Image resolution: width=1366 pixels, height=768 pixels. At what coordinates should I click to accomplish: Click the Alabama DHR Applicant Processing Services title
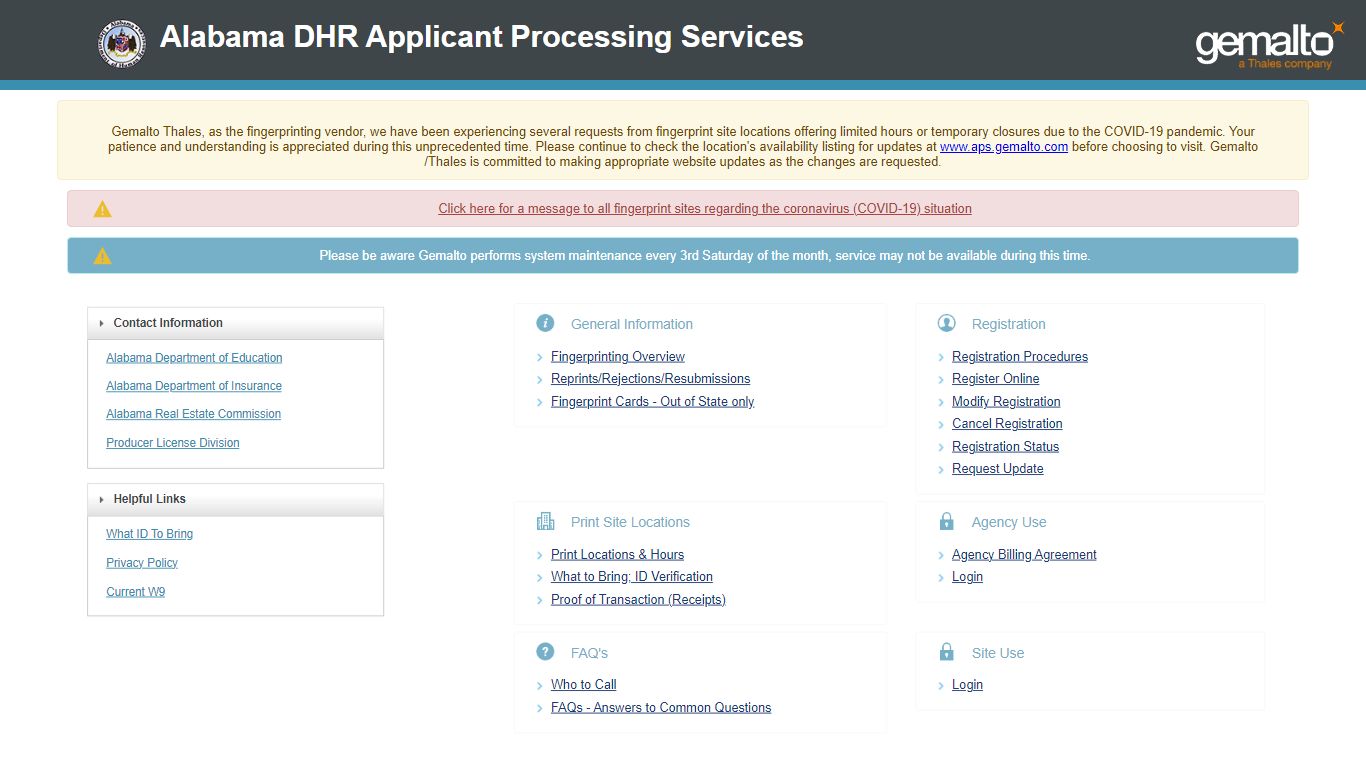482,37
